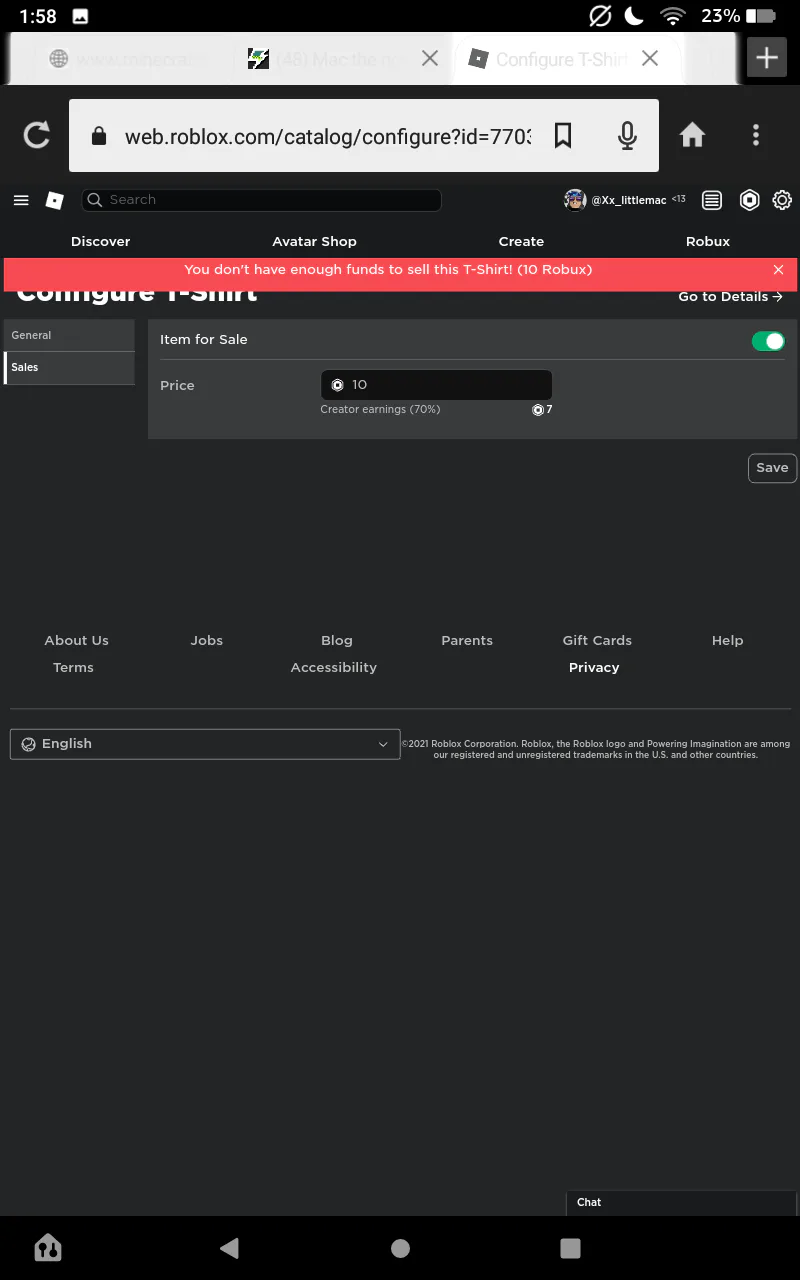
Task: Open the Accessibility footer link
Action: pyautogui.click(x=334, y=668)
